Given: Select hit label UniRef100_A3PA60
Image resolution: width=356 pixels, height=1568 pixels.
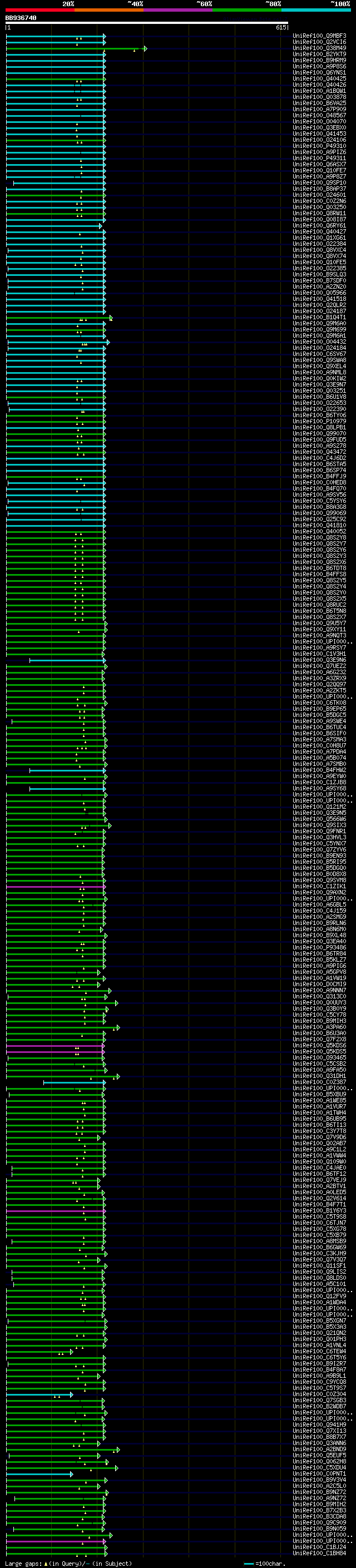Looking at the screenshot, I should tap(319, 1027).
